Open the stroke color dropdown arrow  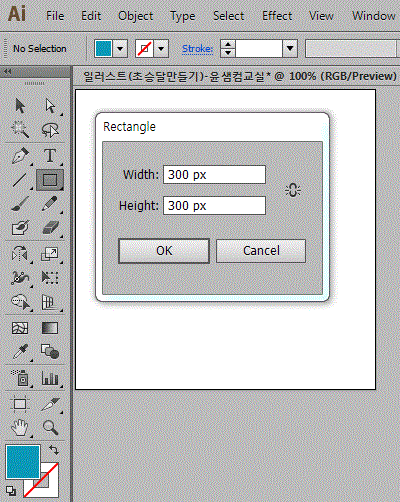pyautogui.click(x=161, y=49)
